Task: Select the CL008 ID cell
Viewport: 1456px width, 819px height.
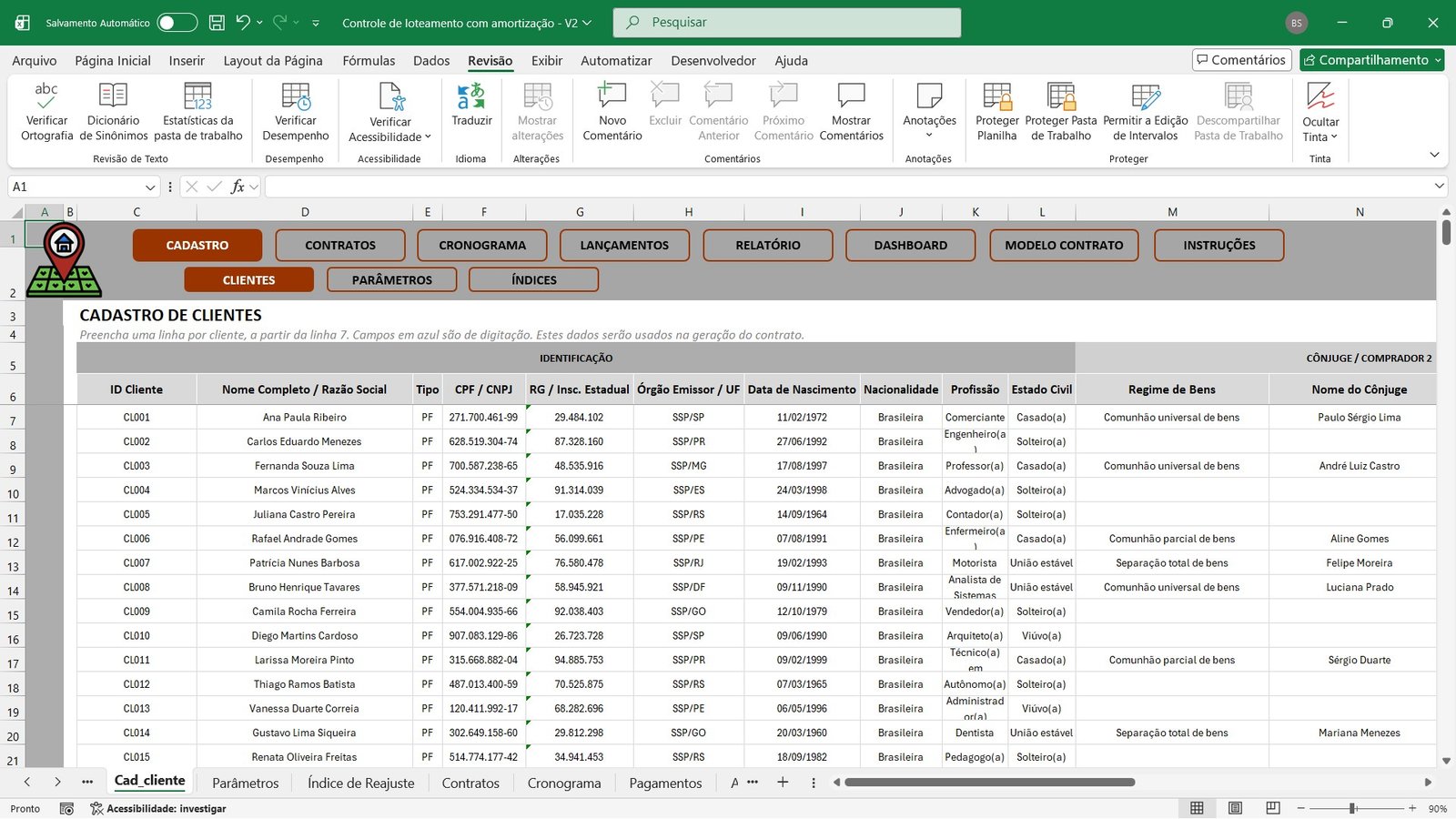Action: pyautogui.click(x=136, y=587)
